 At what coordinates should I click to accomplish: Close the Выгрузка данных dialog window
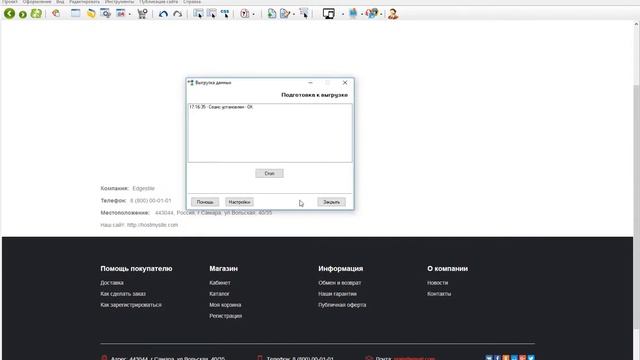click(345, 82)
